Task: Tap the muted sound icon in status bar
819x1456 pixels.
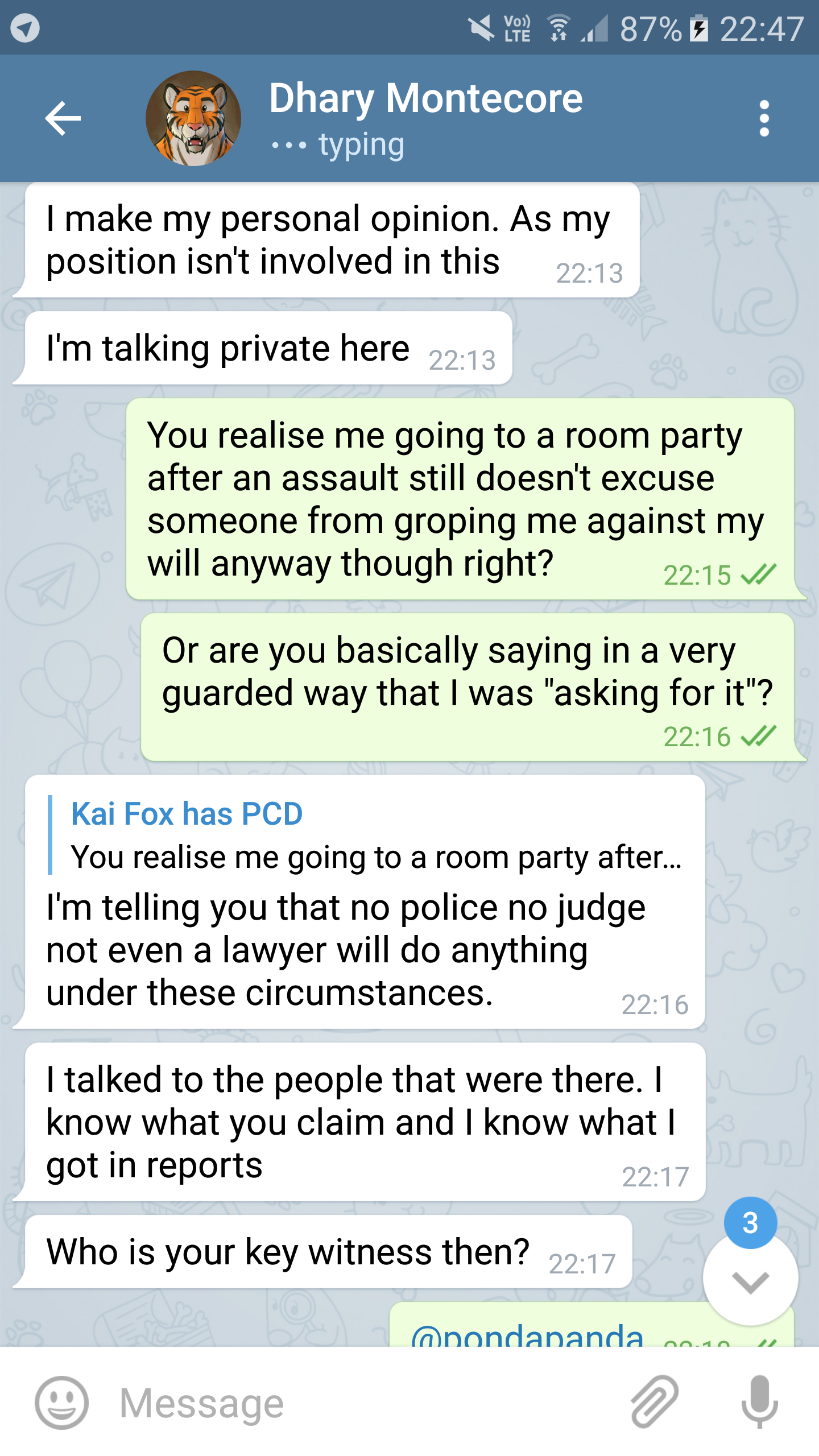Action: tap(481, 28)
